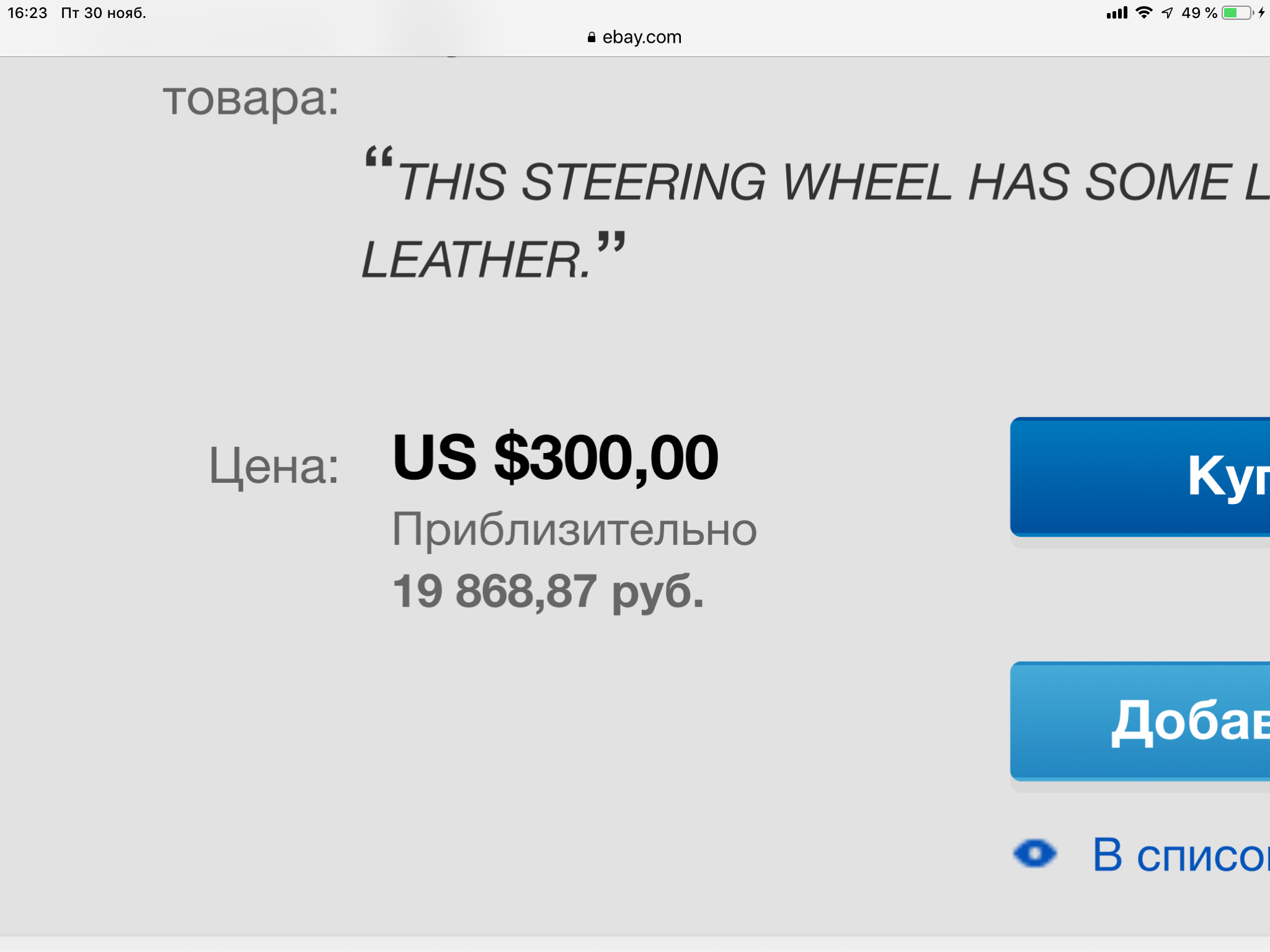Click the 'Приблизительно' label

[574, 530]
